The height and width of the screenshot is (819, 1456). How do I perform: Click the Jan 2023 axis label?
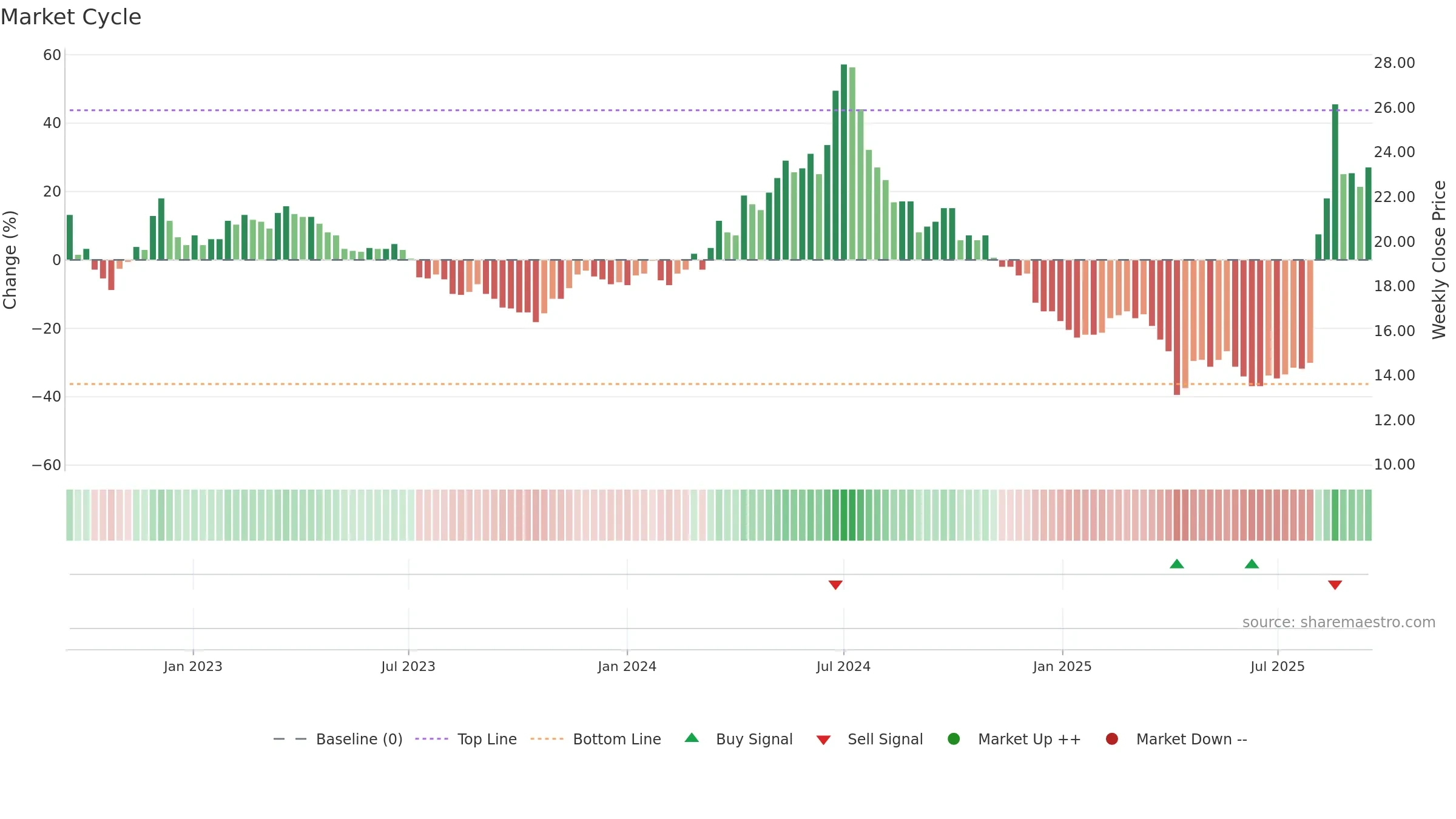193,666
